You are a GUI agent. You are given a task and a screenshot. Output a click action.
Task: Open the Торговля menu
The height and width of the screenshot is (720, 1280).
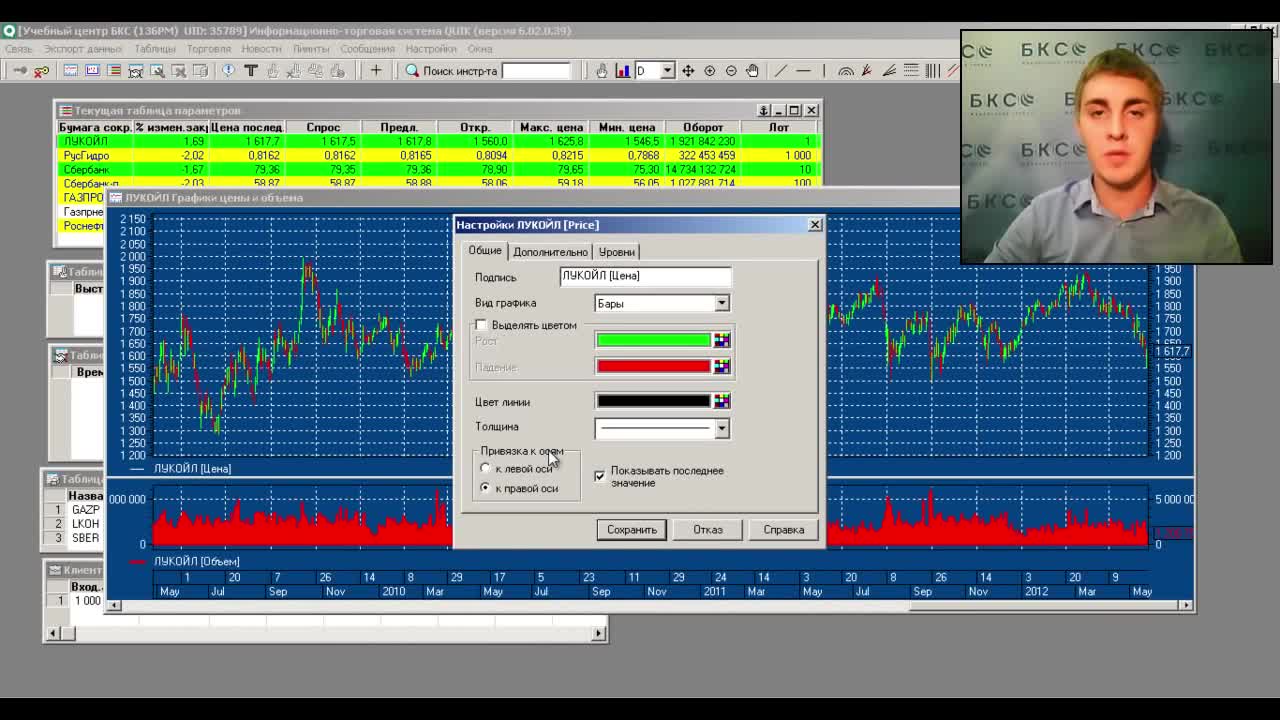[x=208, y=48]
